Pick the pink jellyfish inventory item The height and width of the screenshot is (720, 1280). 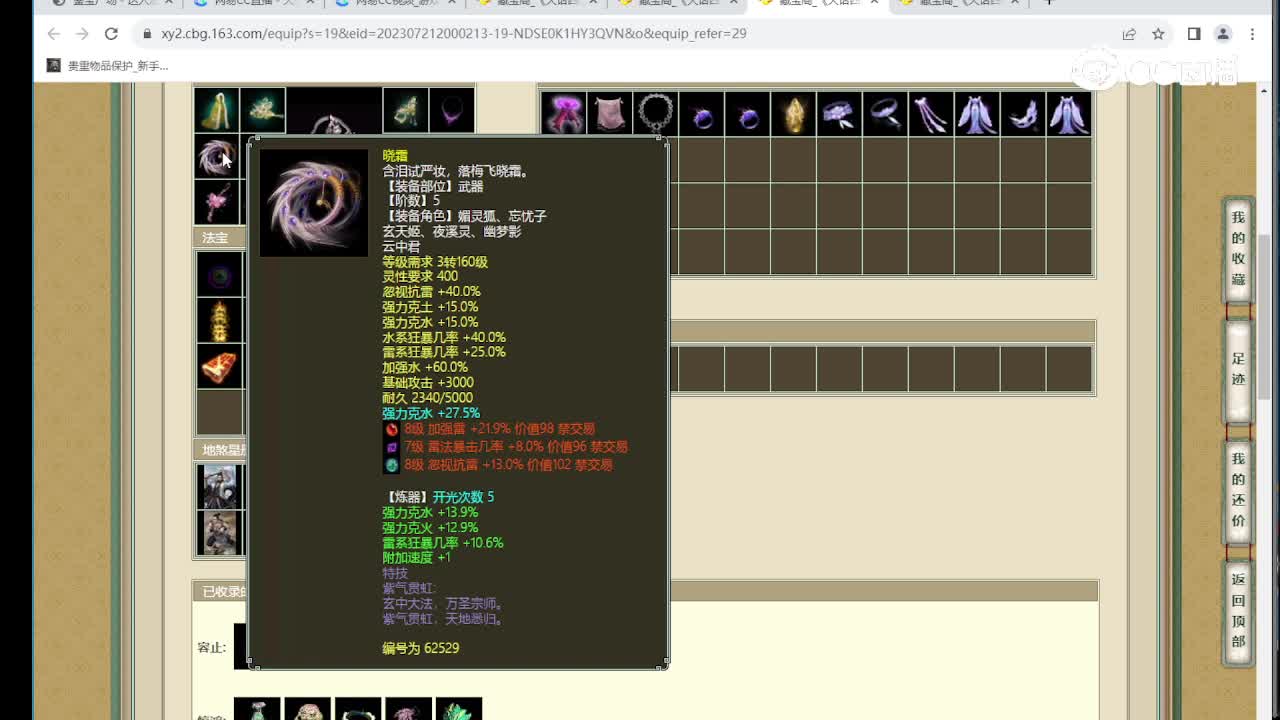(x=564, y=114)
